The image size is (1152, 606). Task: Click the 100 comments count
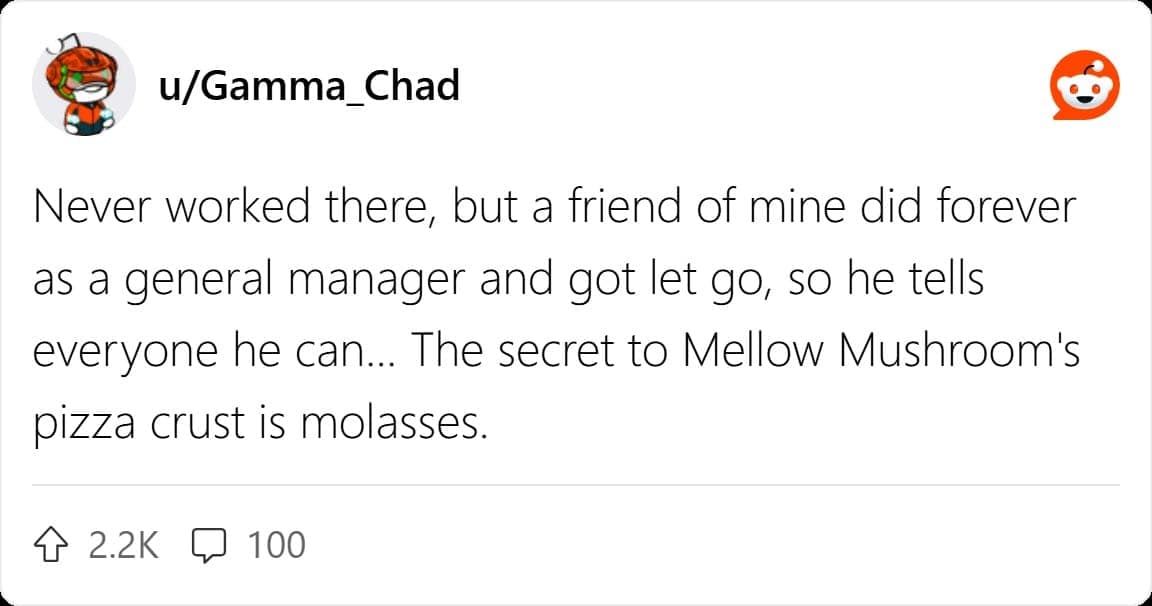point(276,545)
